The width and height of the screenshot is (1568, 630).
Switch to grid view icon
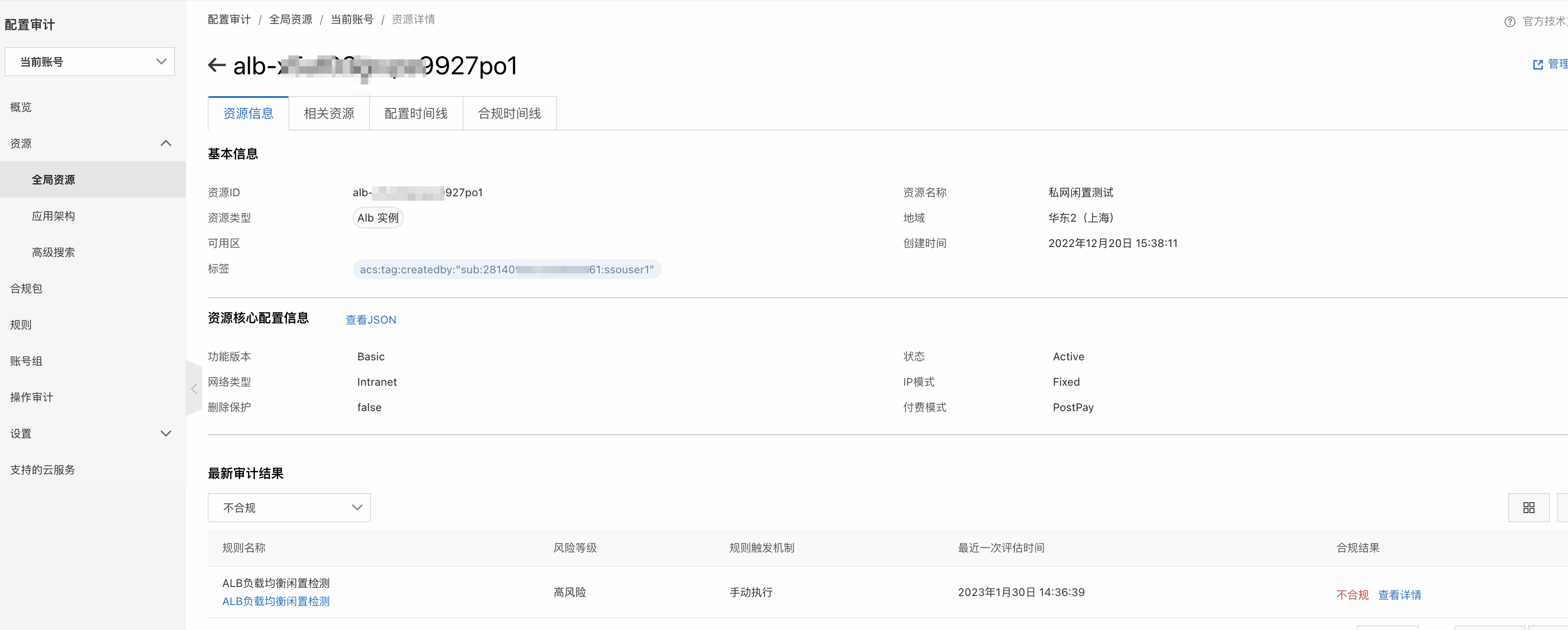[x=1529, y=508]
